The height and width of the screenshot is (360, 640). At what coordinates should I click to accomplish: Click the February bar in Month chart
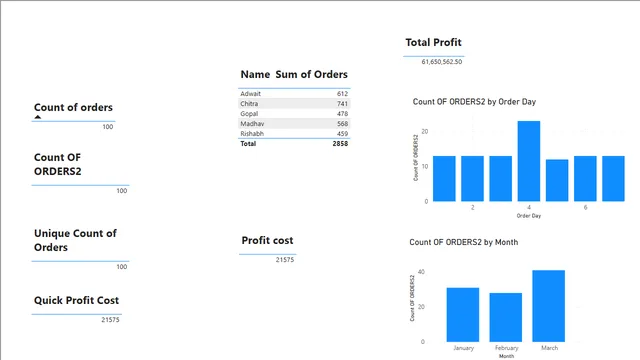[x=506, y=317]
